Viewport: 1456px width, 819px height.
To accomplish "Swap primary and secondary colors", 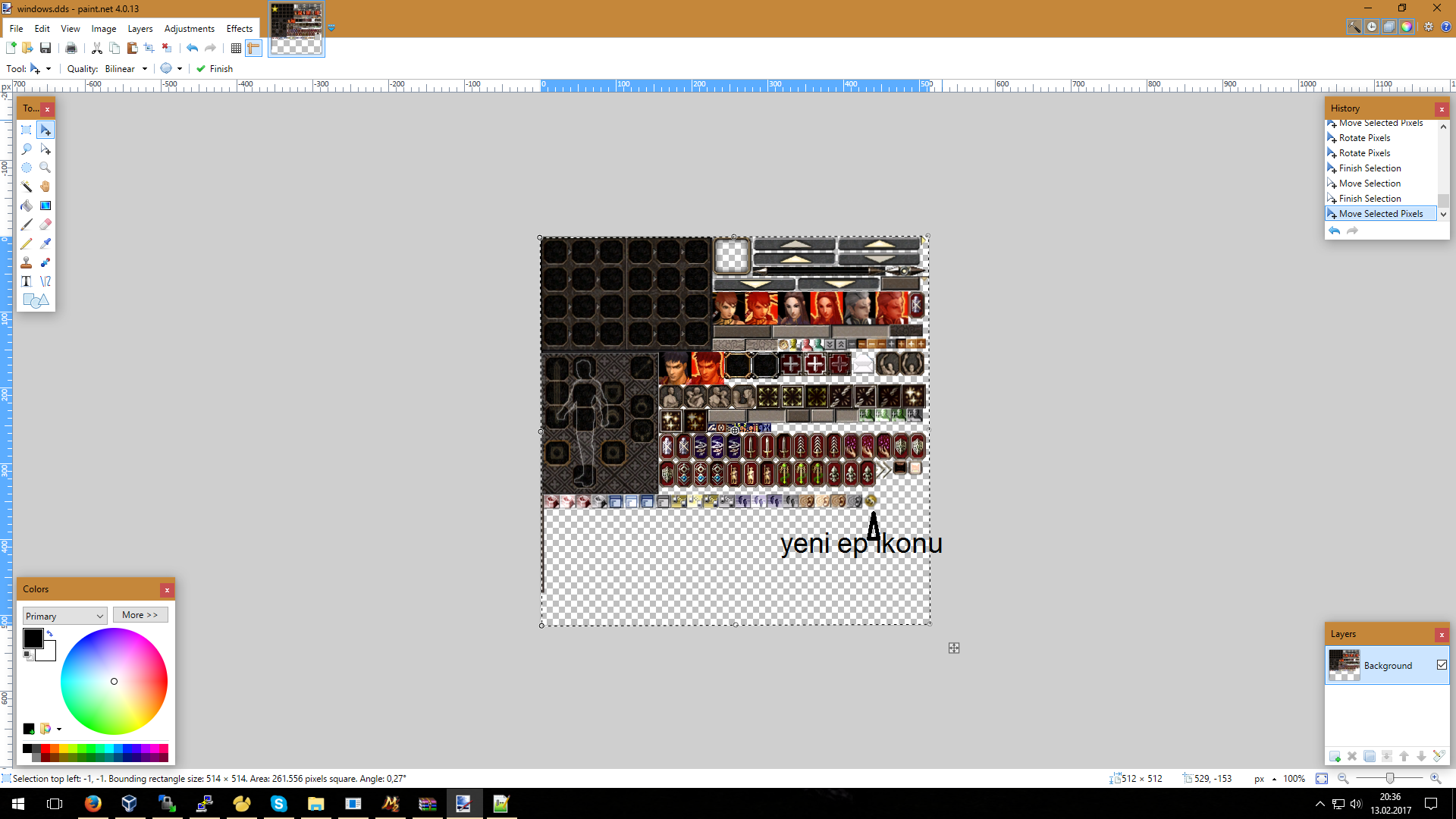I will click(x=50, y=633).
